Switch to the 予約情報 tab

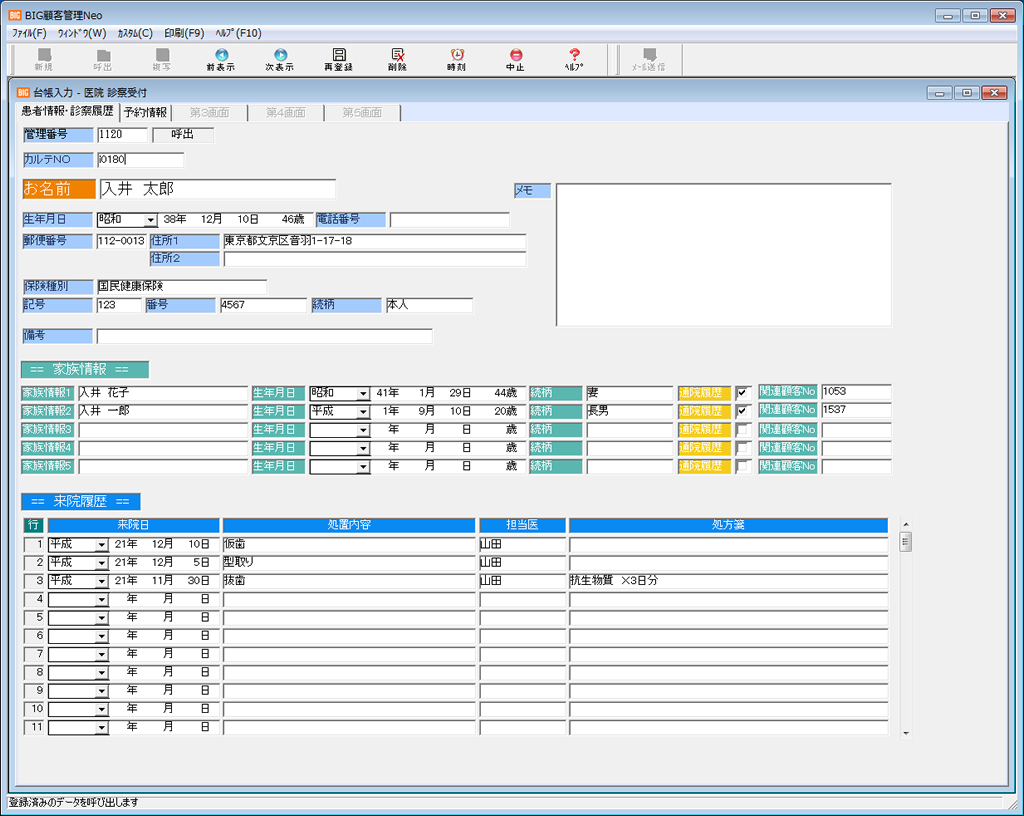point(146,113)
